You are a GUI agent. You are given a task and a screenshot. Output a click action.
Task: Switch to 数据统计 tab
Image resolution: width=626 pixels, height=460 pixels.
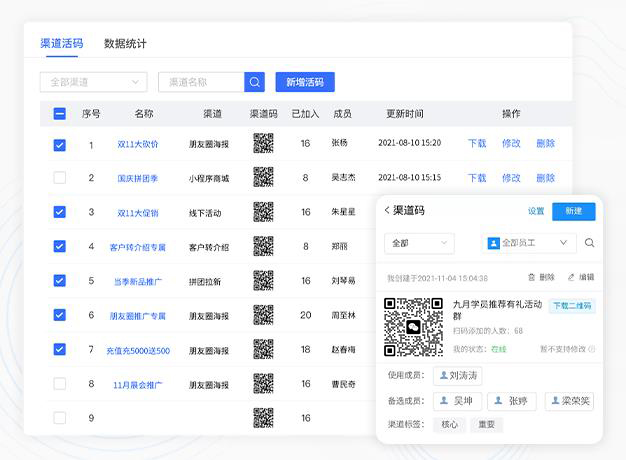tap(125, 44)
